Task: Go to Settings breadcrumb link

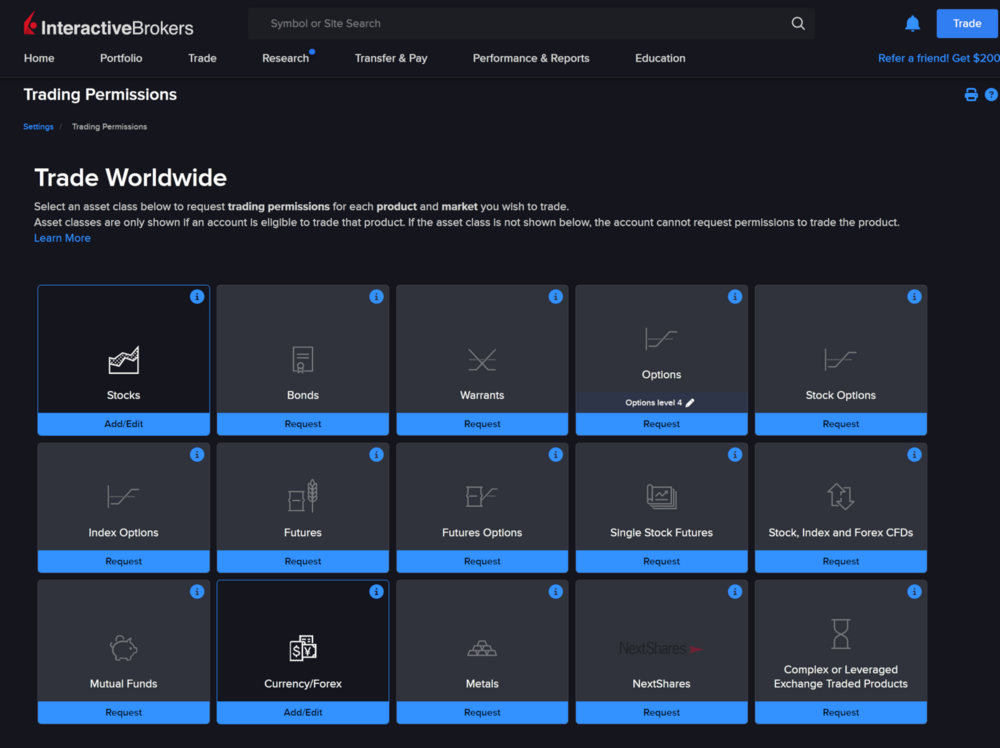Action: point(38,127)
